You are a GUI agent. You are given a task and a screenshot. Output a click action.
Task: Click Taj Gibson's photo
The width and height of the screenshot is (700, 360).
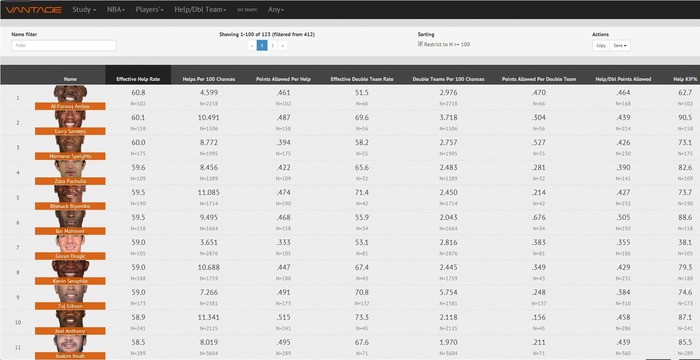tap(70, 294)
